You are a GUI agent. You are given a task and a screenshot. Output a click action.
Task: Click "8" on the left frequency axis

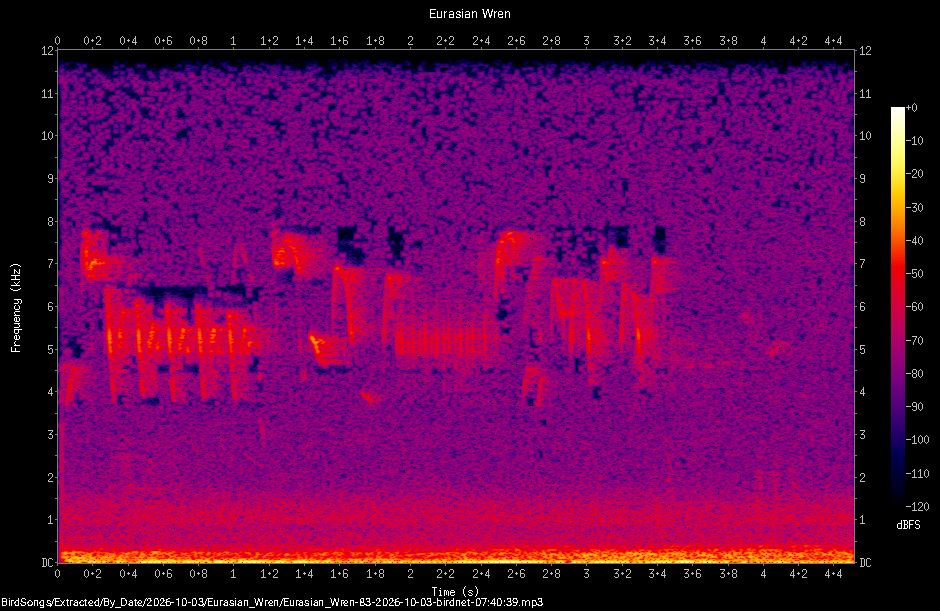50,221
